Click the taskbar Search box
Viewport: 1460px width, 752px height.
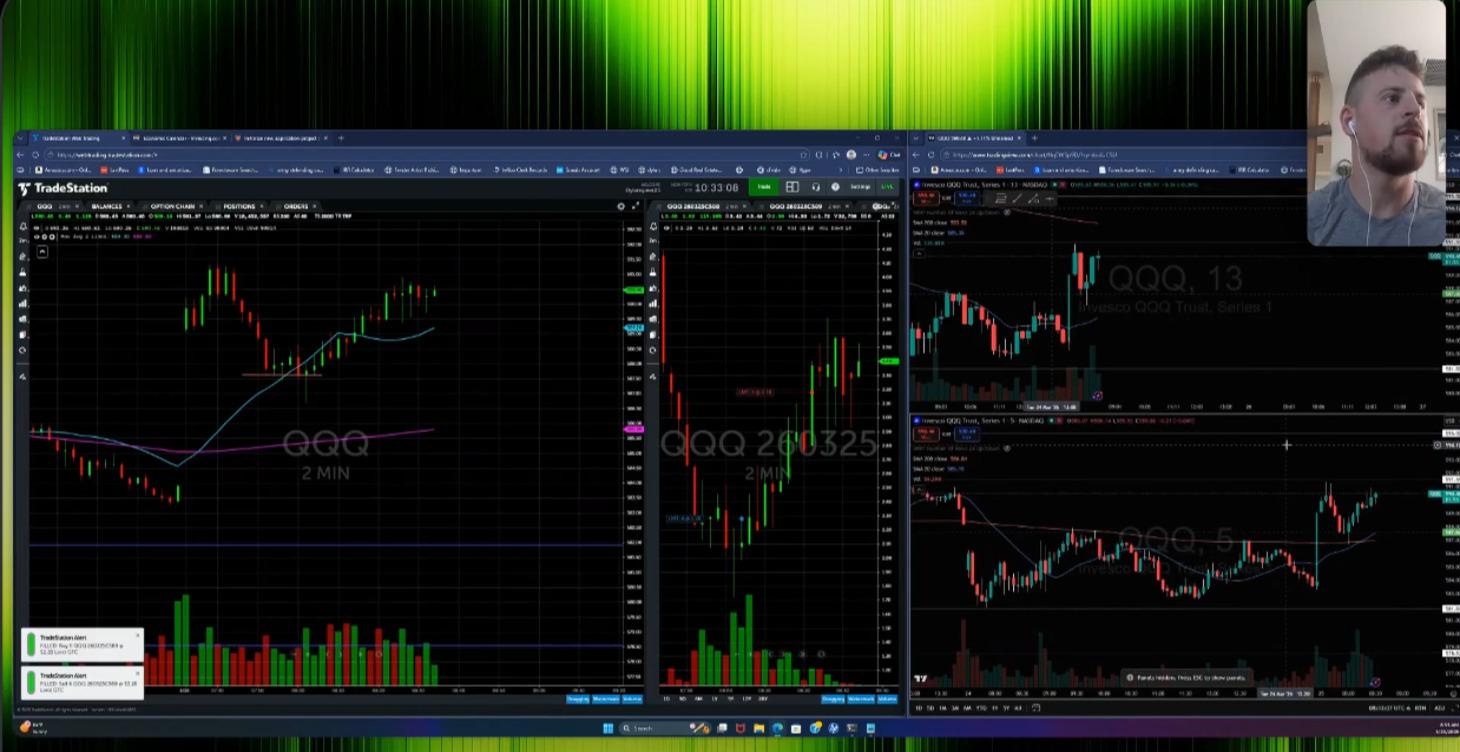click(664, 728)
